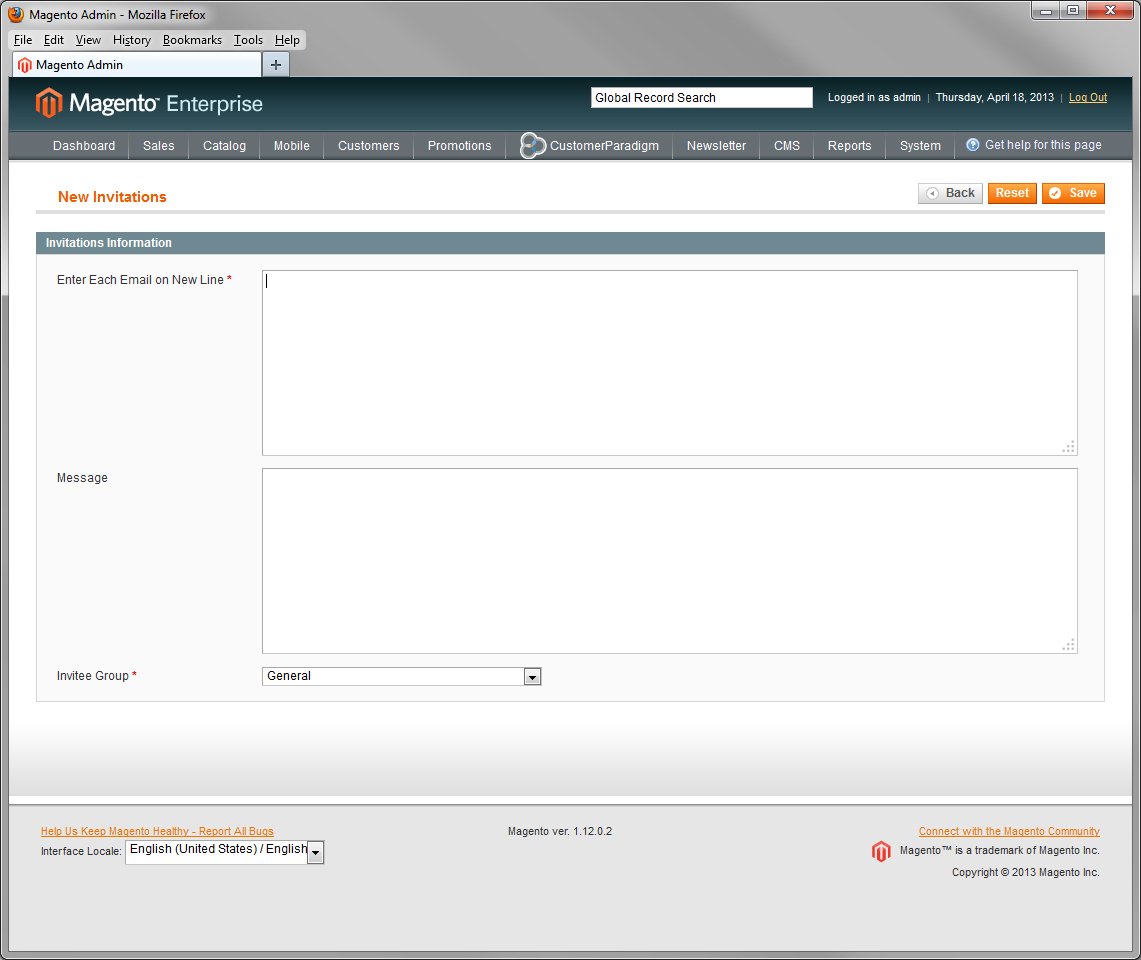Open the Interface Locale dropdown
The height and width of the screenshot is (960, 1141).
pos(315,852)
